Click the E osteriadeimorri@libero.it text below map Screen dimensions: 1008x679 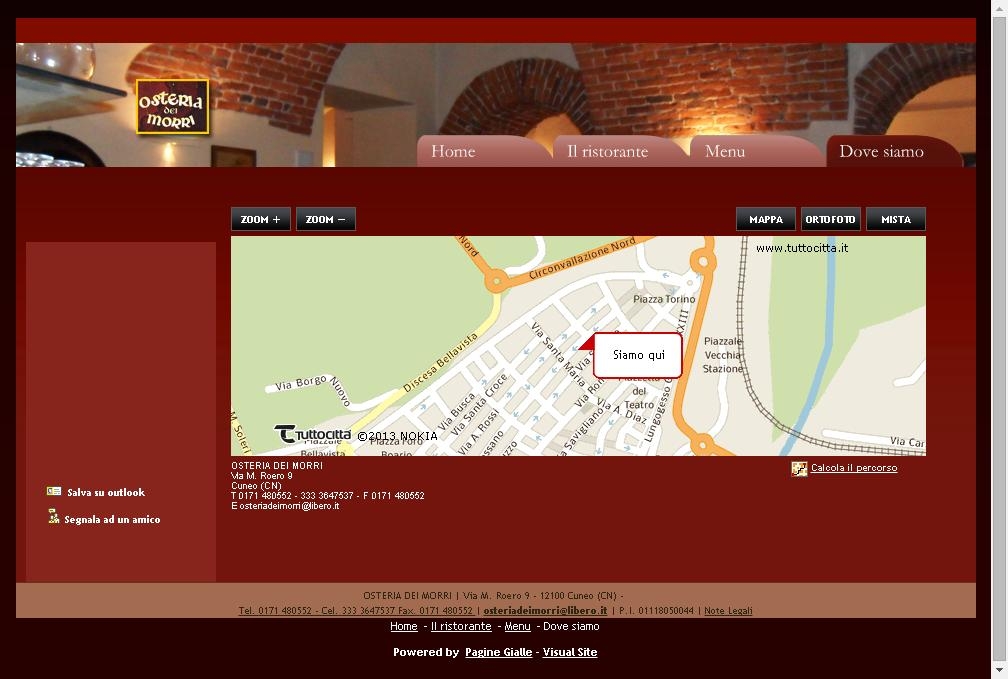click(285, 506)
